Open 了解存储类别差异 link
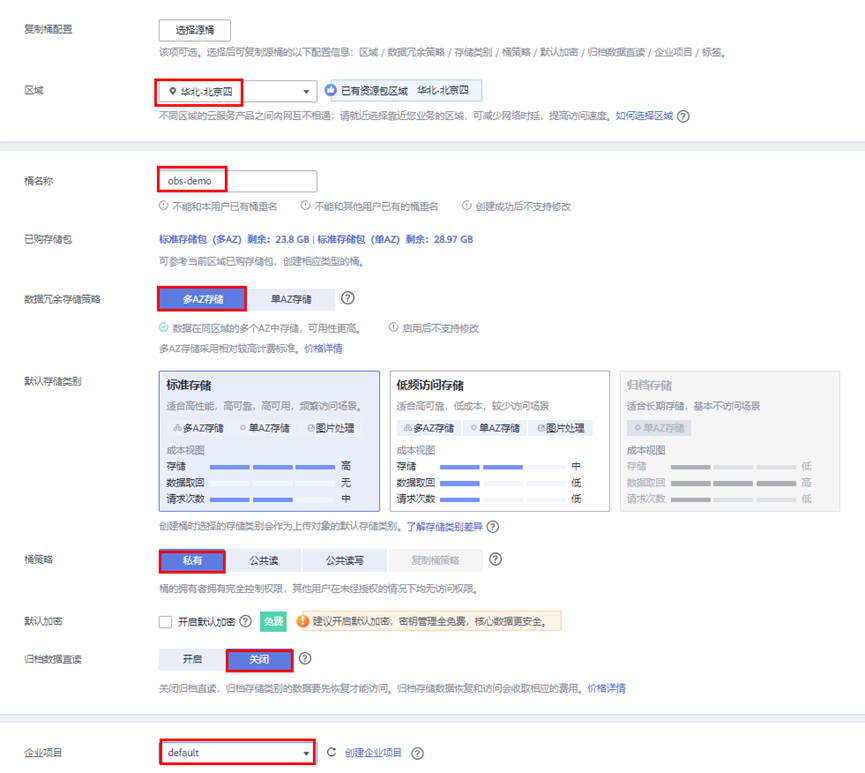 (445, 527)
